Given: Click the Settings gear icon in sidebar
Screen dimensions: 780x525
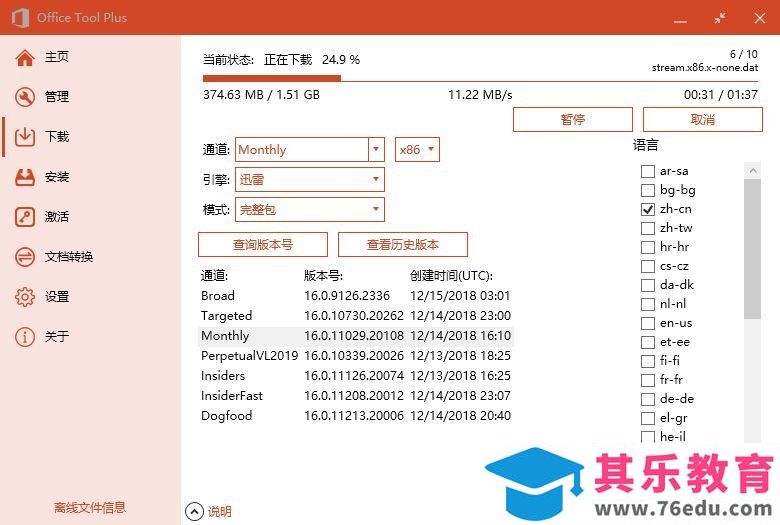Looking at the screenshot, I should click(24, 297).
